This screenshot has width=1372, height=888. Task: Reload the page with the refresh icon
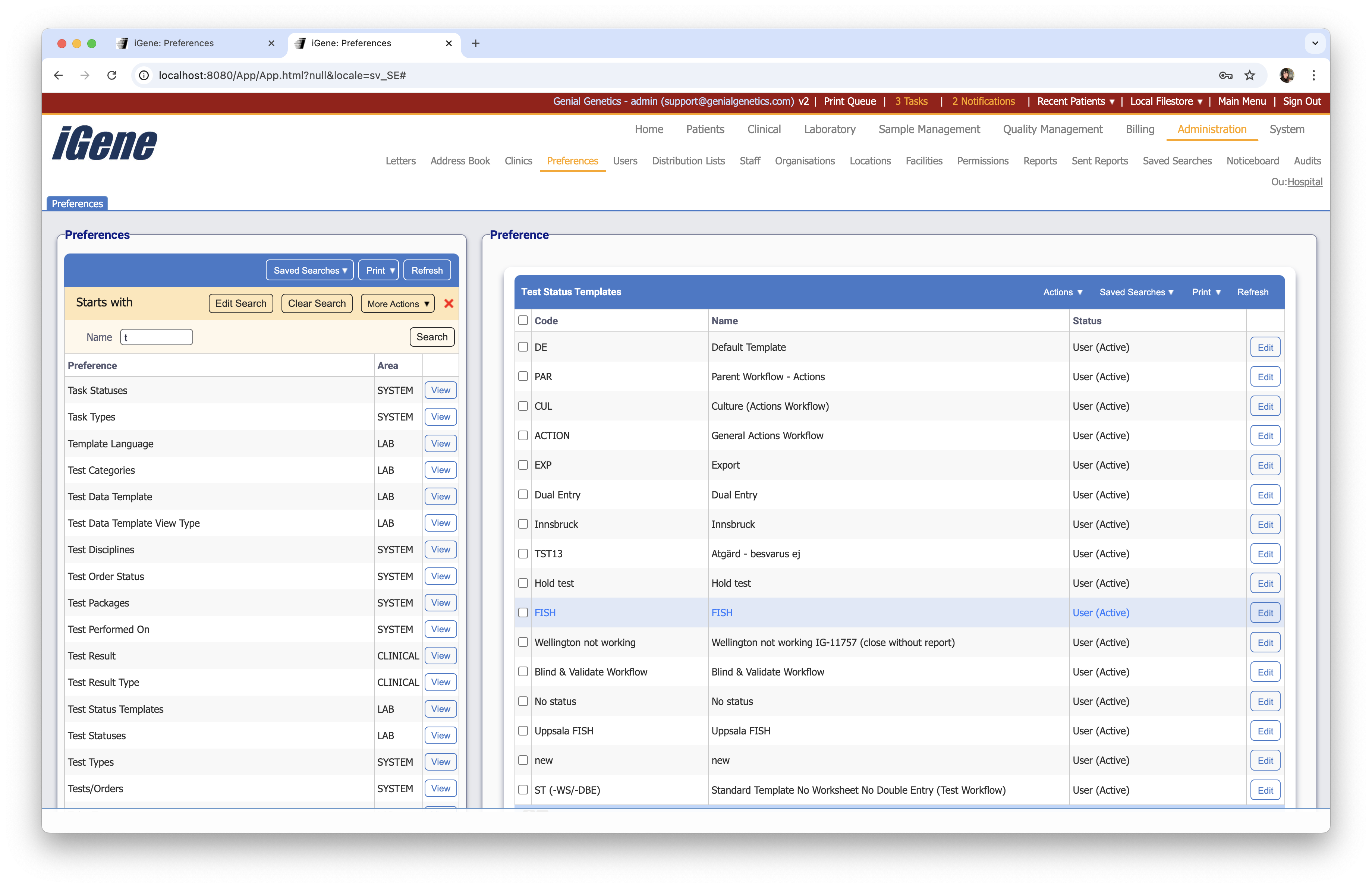[112, 75]
